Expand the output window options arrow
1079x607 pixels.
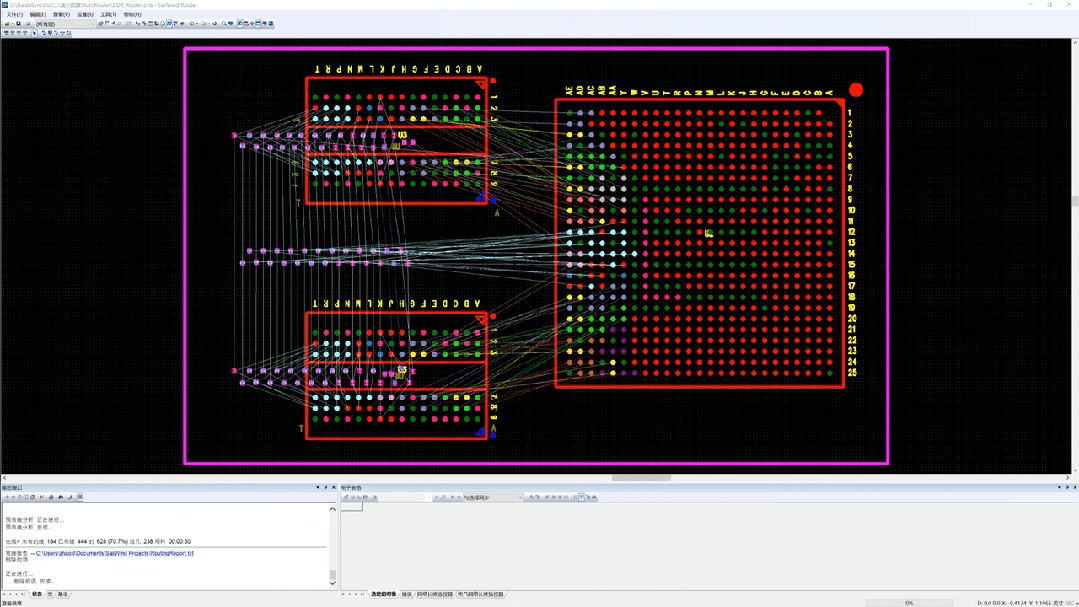click(318, 488)
